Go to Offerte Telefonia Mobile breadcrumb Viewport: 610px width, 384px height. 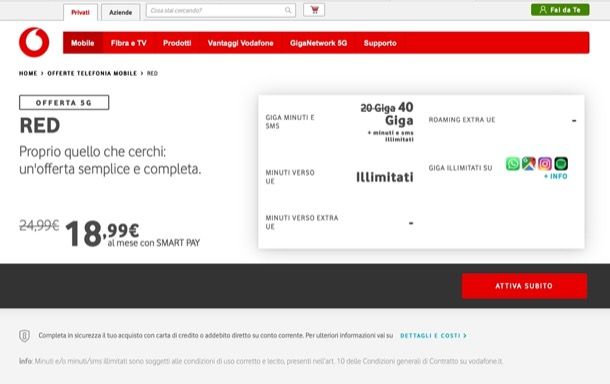click(92, 73)
